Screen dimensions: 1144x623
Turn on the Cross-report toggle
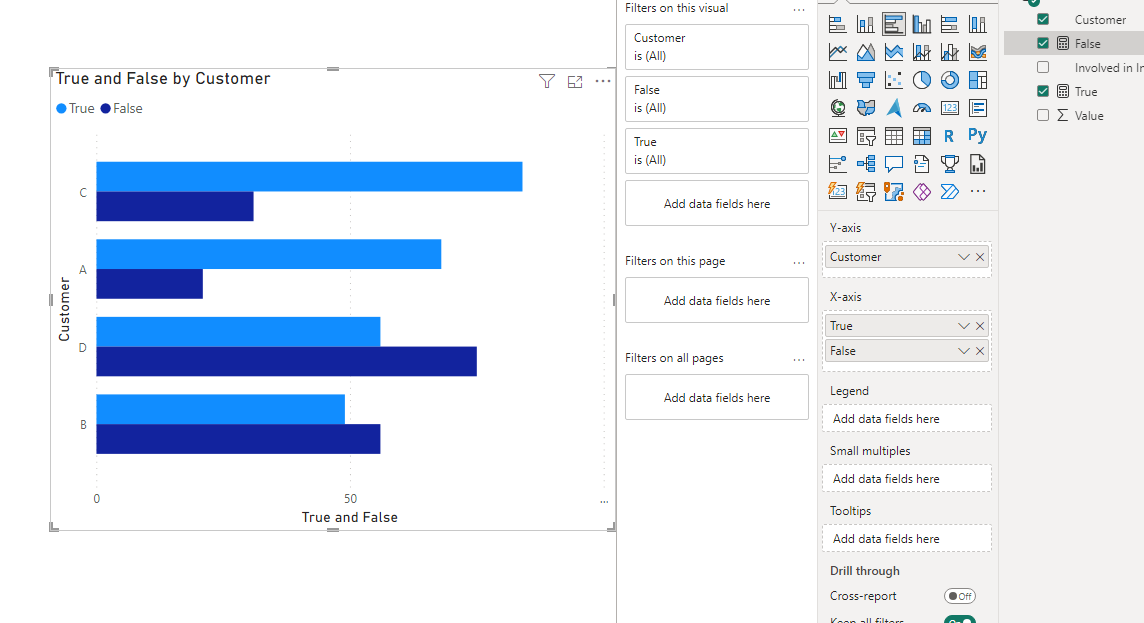pos(959,596)
